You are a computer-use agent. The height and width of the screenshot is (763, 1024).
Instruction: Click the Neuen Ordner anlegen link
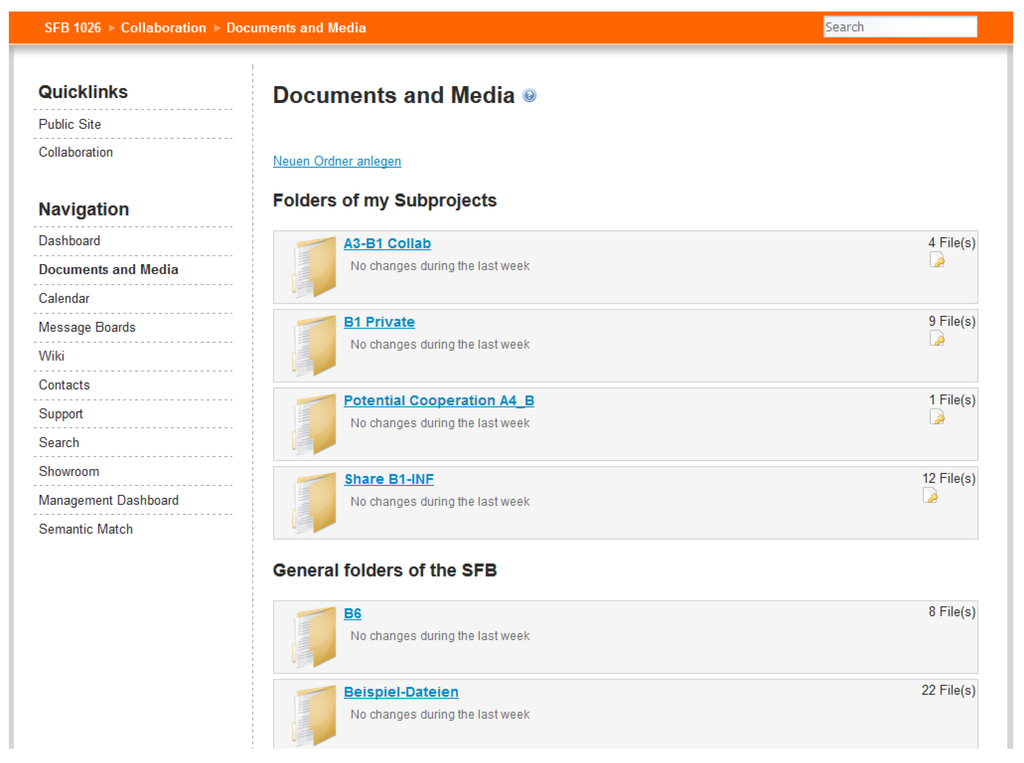pos(337,161)
